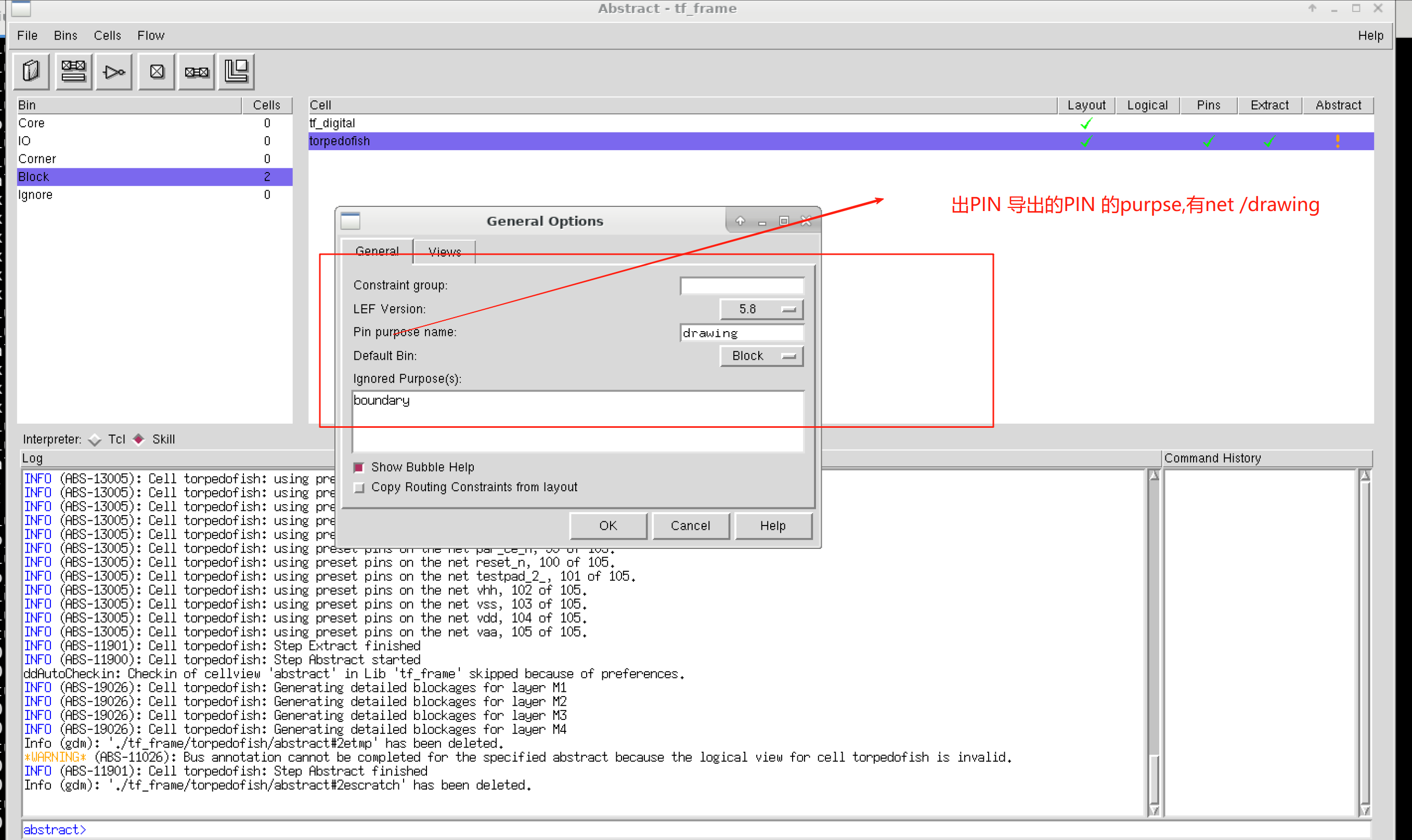Click the L-shaped Abstract step icon
This screenshot has width=1412, height=840.
click(237, 72)
